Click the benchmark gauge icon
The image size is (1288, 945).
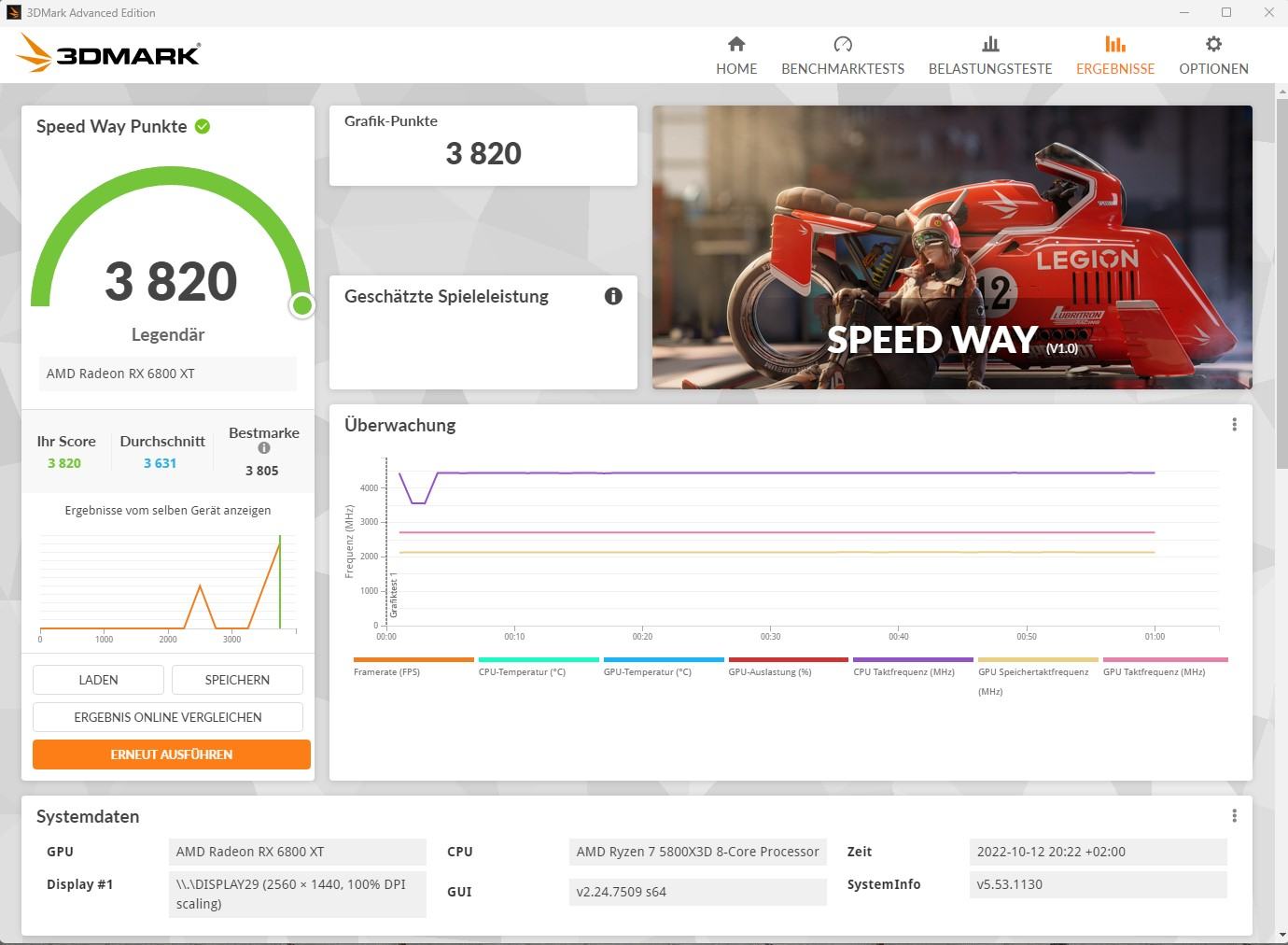[x=843, y=44]
